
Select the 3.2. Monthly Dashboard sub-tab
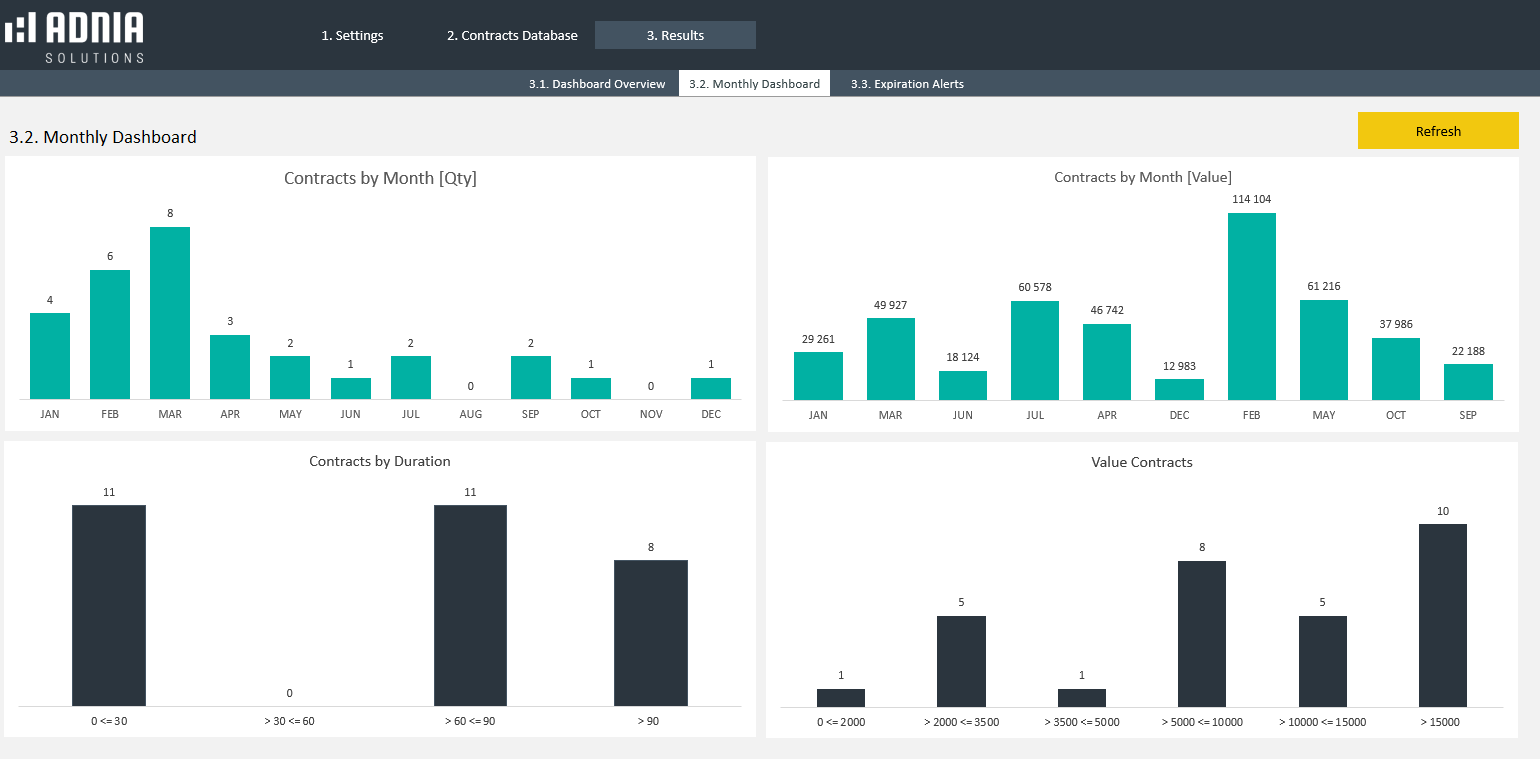point(754,84)
